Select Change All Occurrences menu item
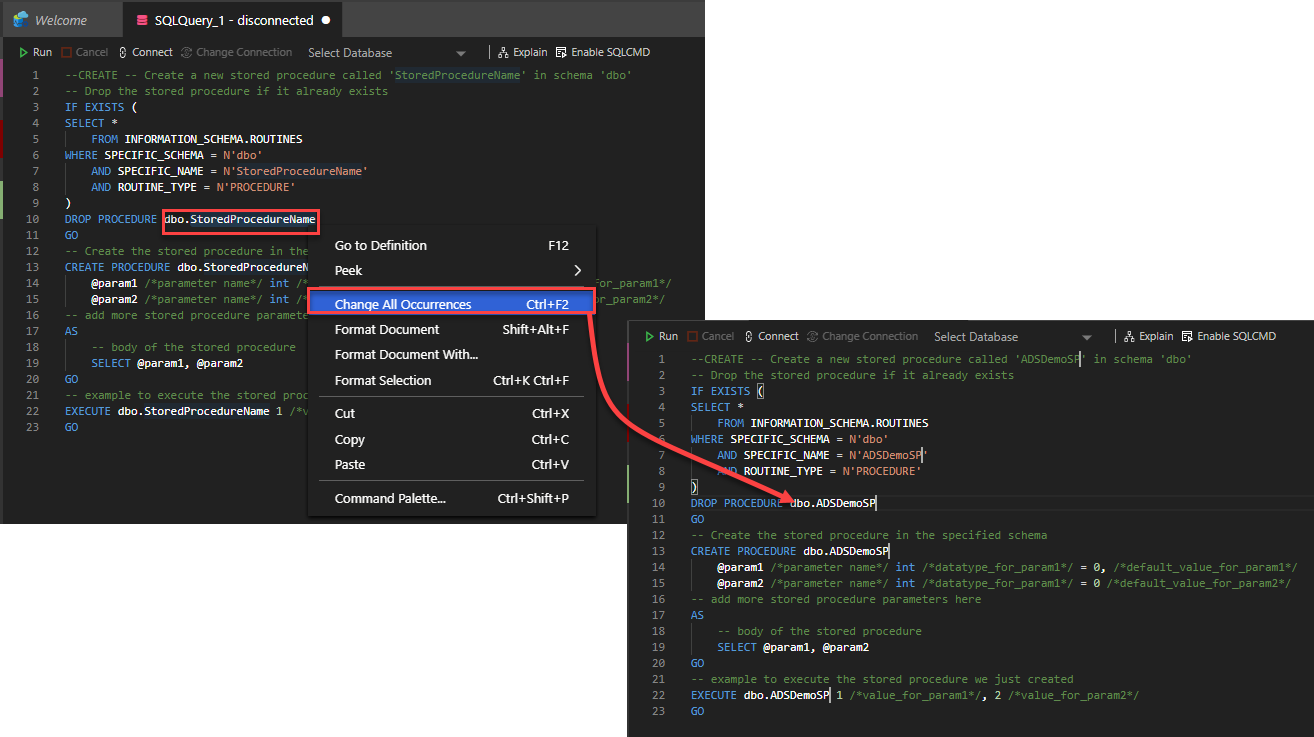The image size is (1314, 737). click(403, 304)
